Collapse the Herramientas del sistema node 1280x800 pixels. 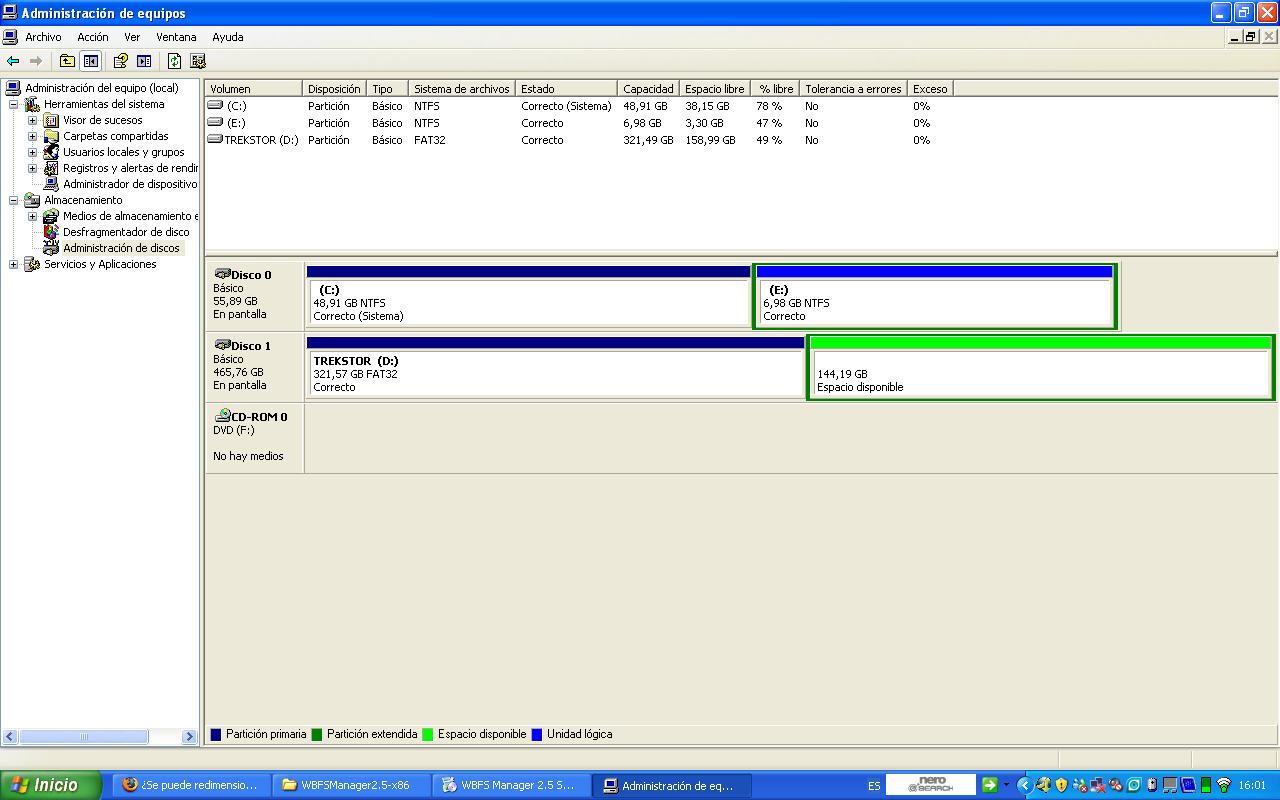coord(14,104)
